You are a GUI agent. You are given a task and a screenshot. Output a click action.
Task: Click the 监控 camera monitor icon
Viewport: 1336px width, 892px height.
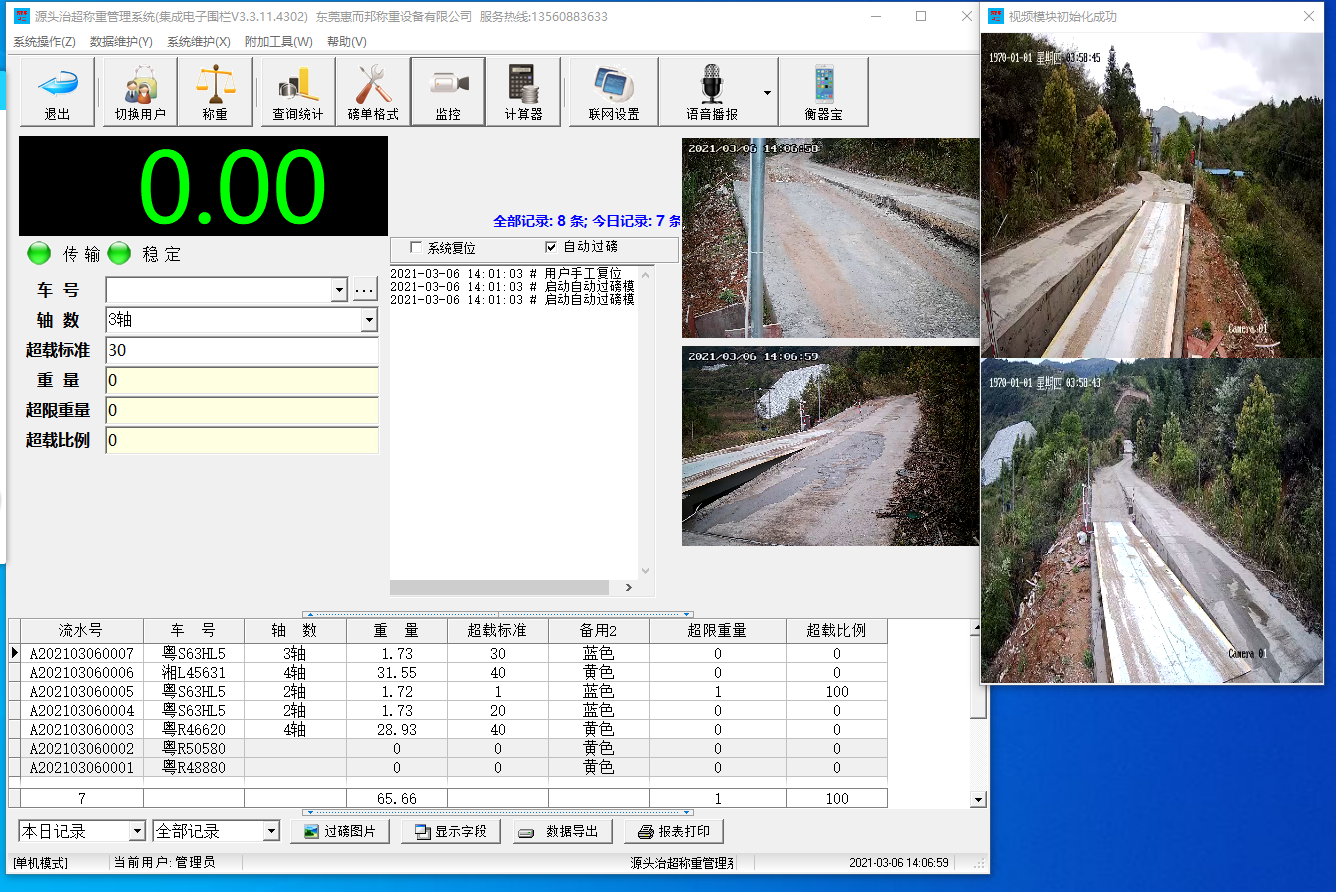(x=448, y=91)
